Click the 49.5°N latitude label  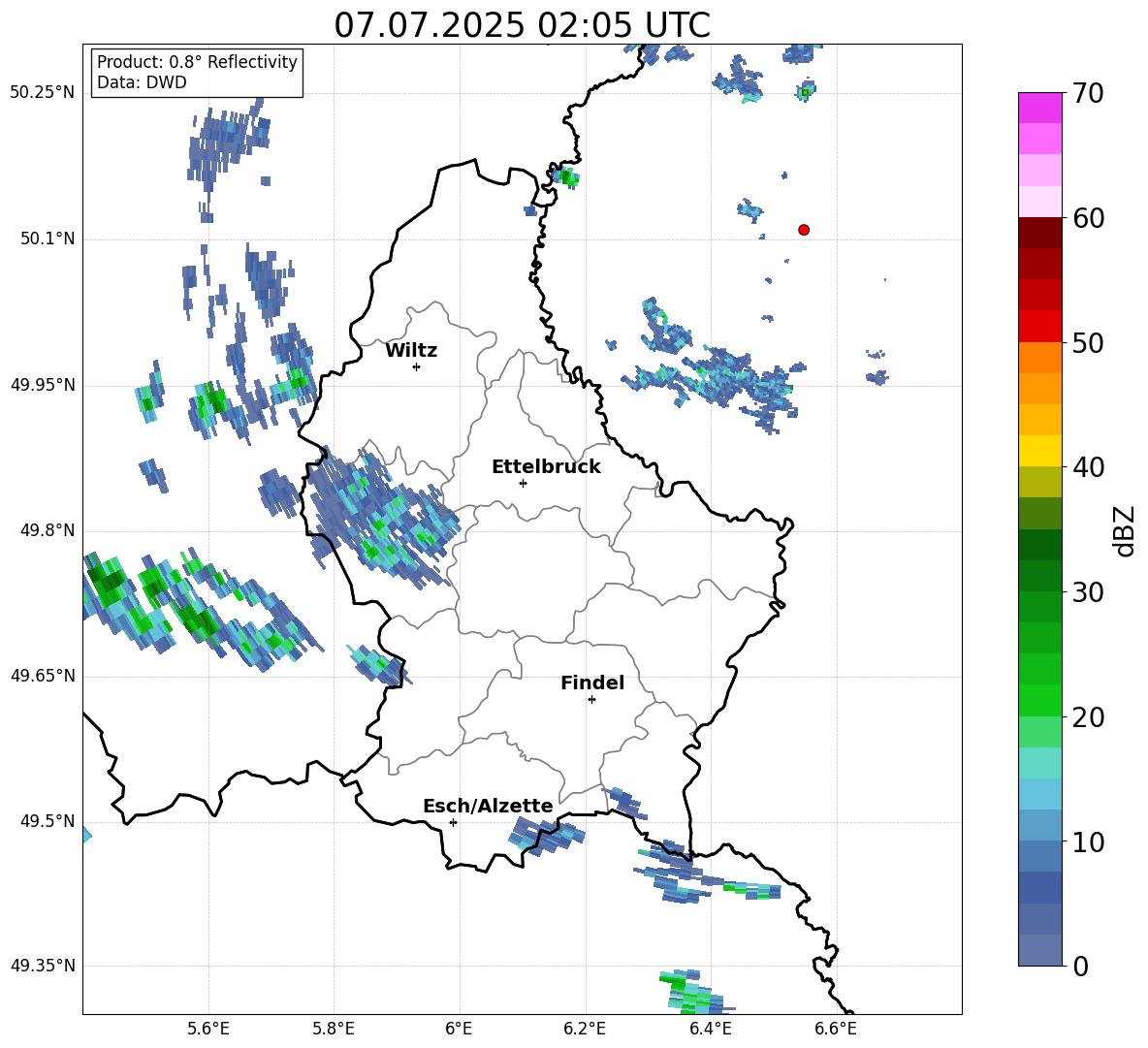pyautogui.click(x=47, y=821)
